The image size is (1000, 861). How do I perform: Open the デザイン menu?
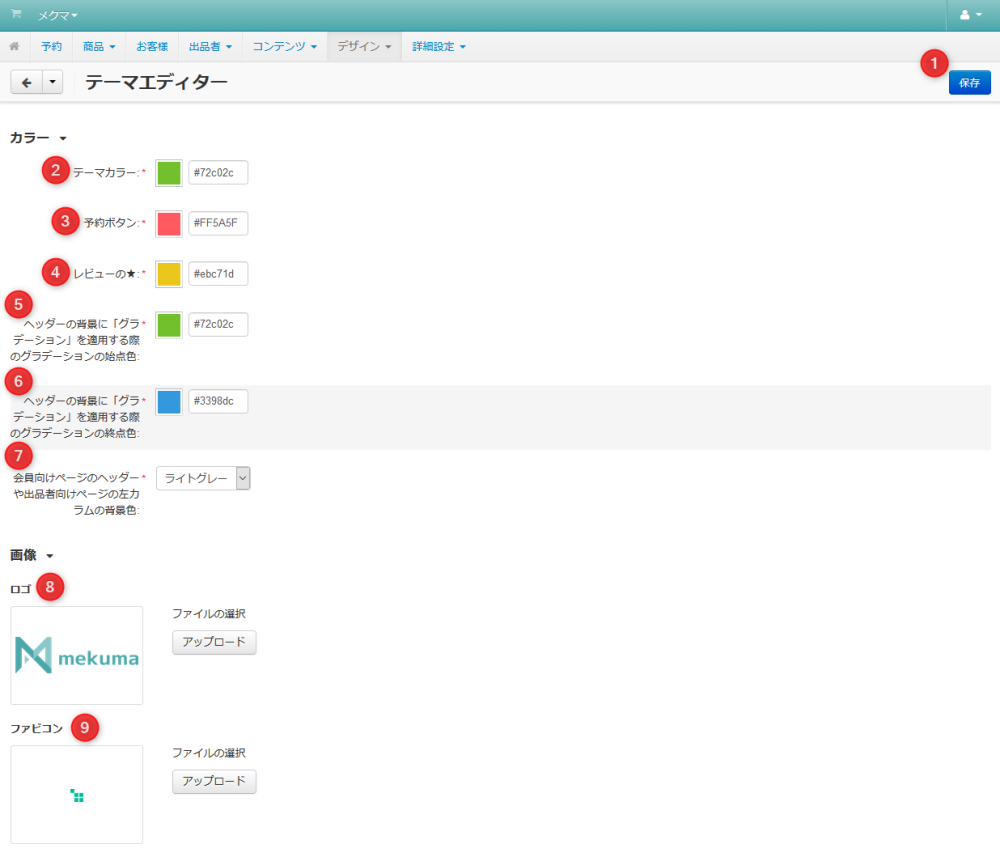[364, 47]
